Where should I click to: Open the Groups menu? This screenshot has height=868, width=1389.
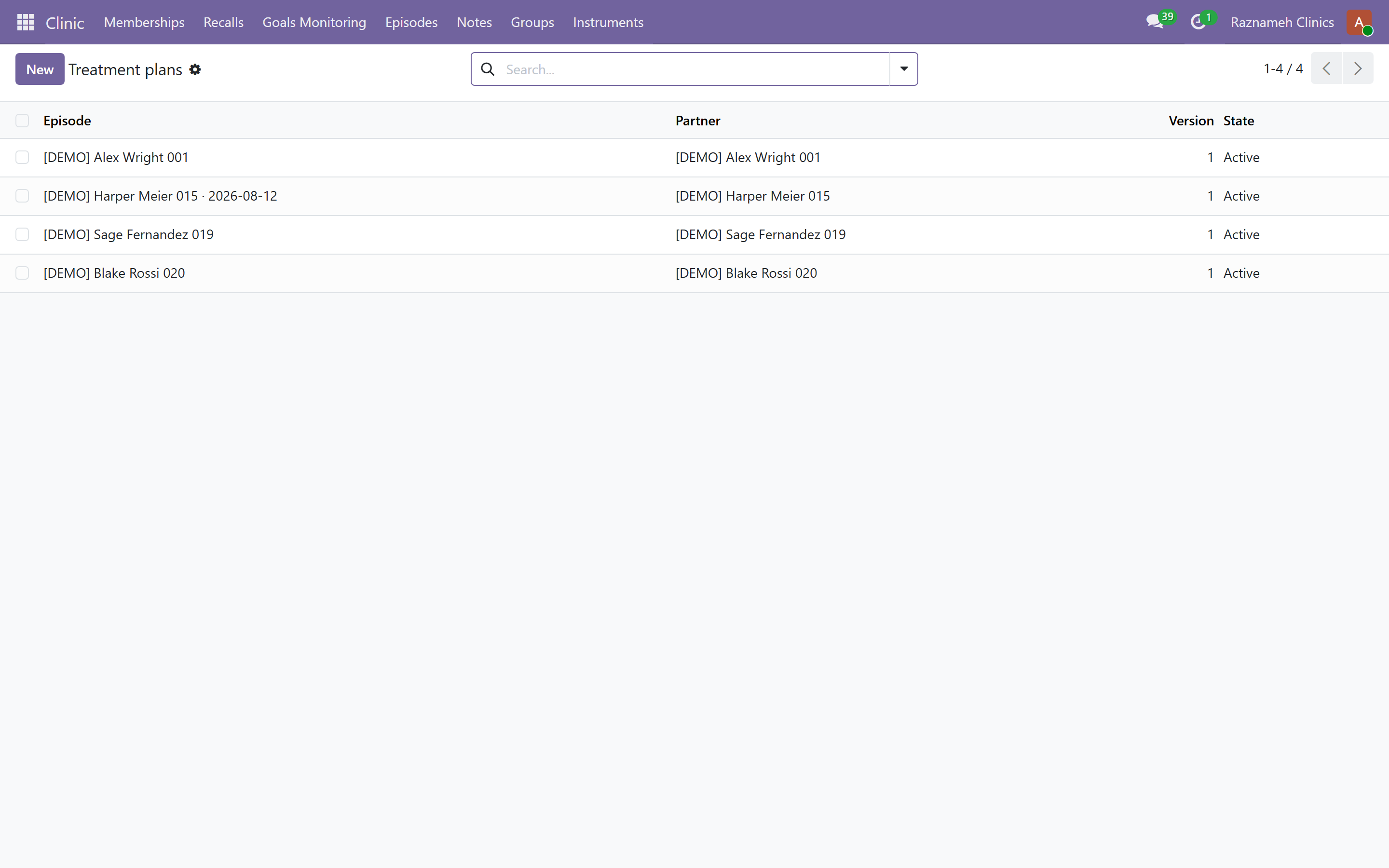(x=532, y=22)
